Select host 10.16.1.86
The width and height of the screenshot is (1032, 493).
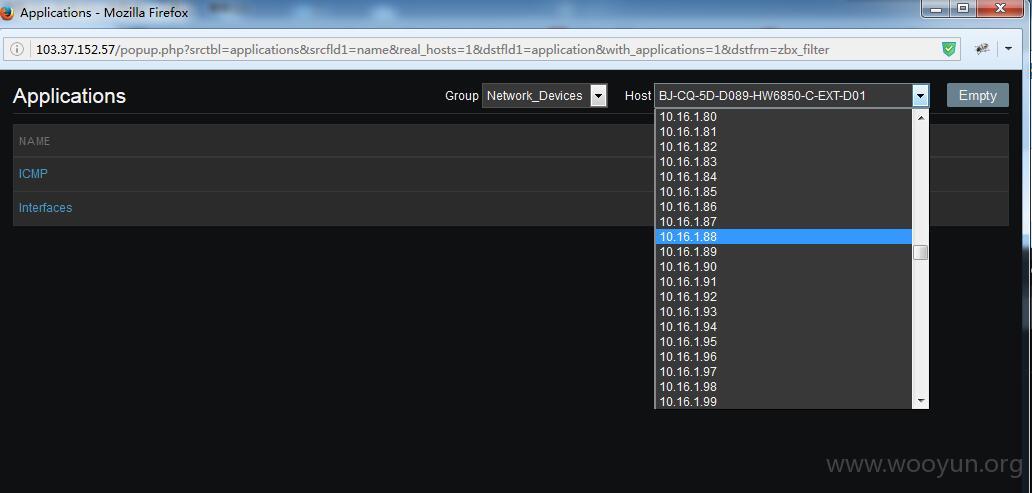[783, 207]
